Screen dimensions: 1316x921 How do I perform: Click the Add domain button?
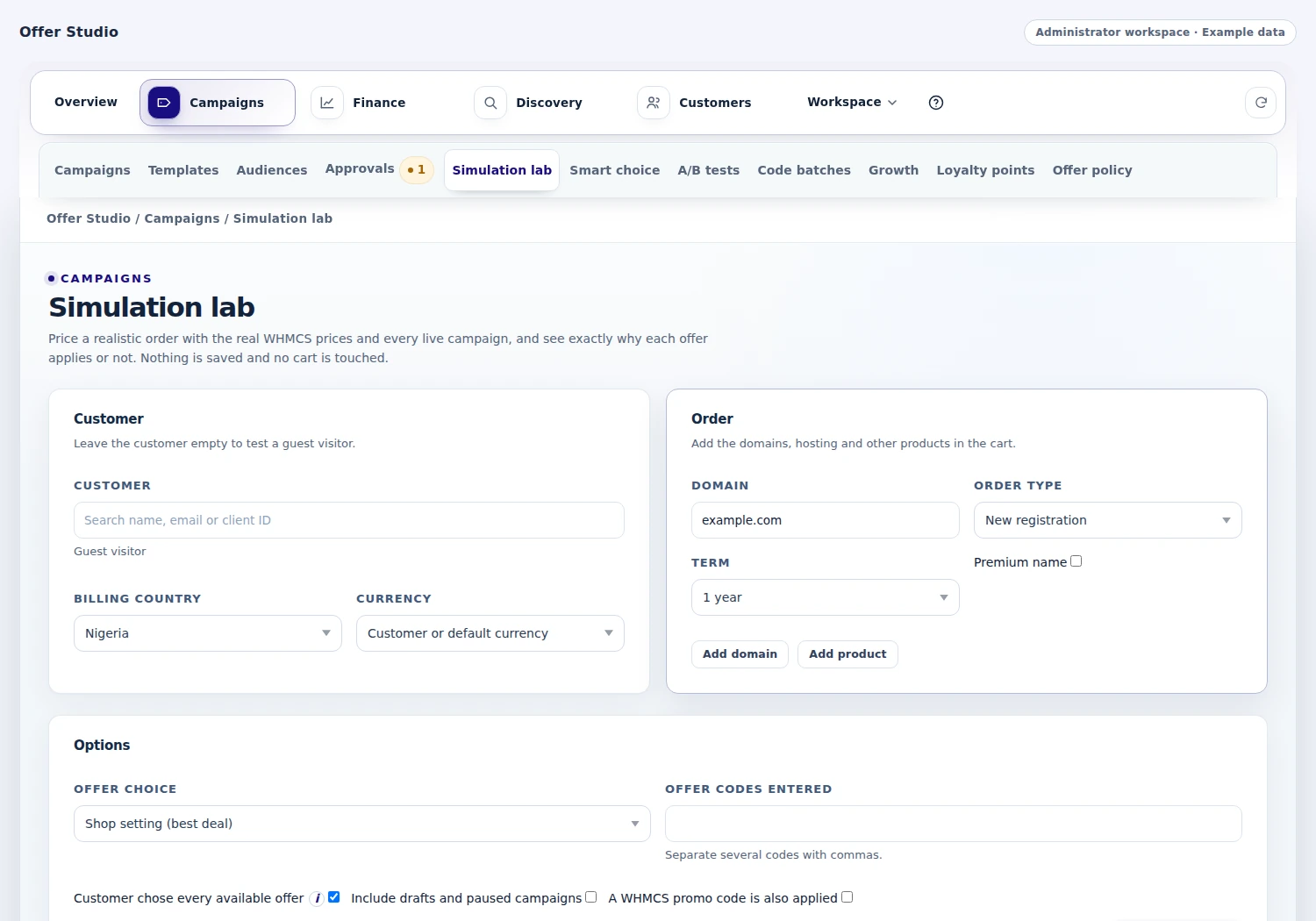tap(740, 654)
